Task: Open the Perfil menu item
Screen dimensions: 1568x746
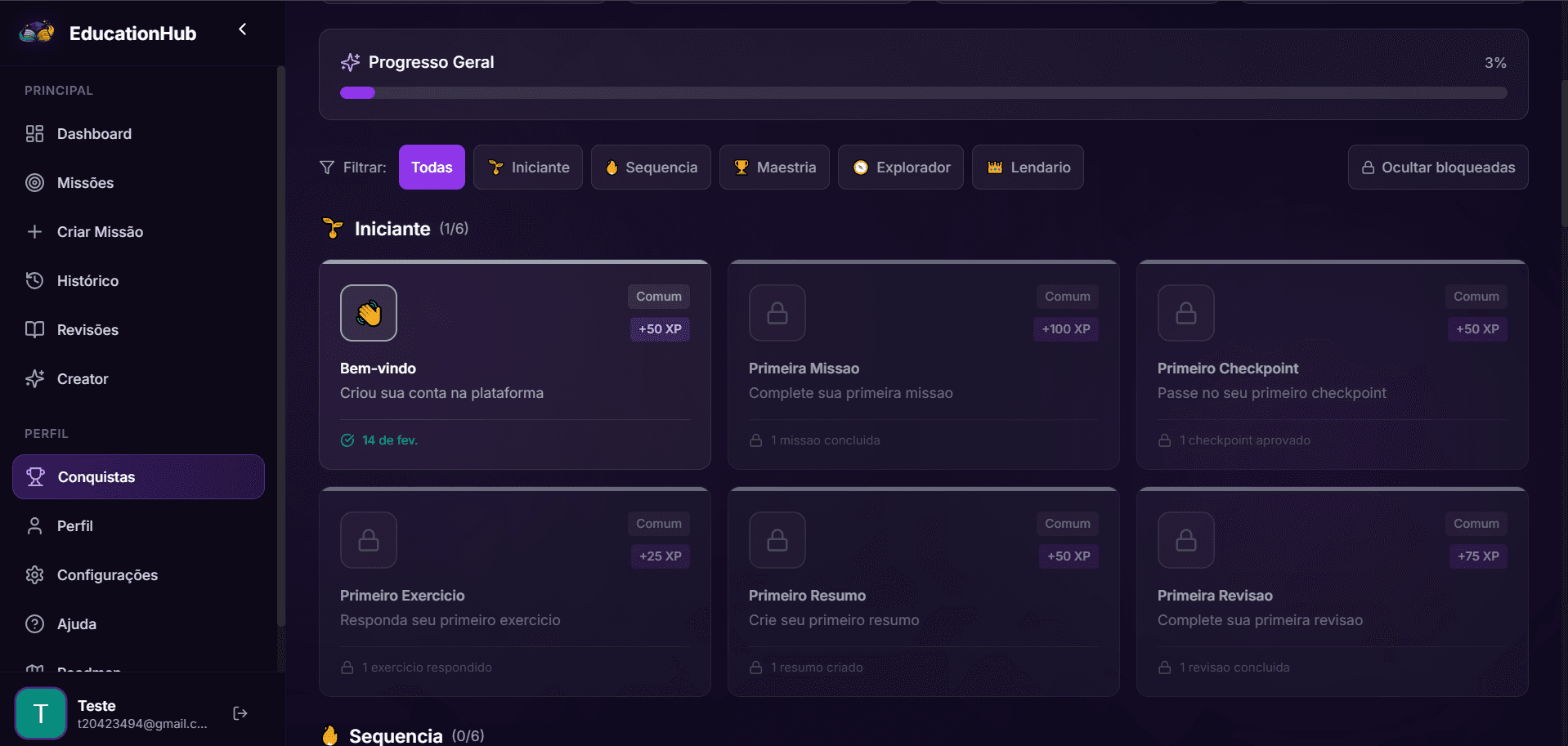Action: [74, 525]
